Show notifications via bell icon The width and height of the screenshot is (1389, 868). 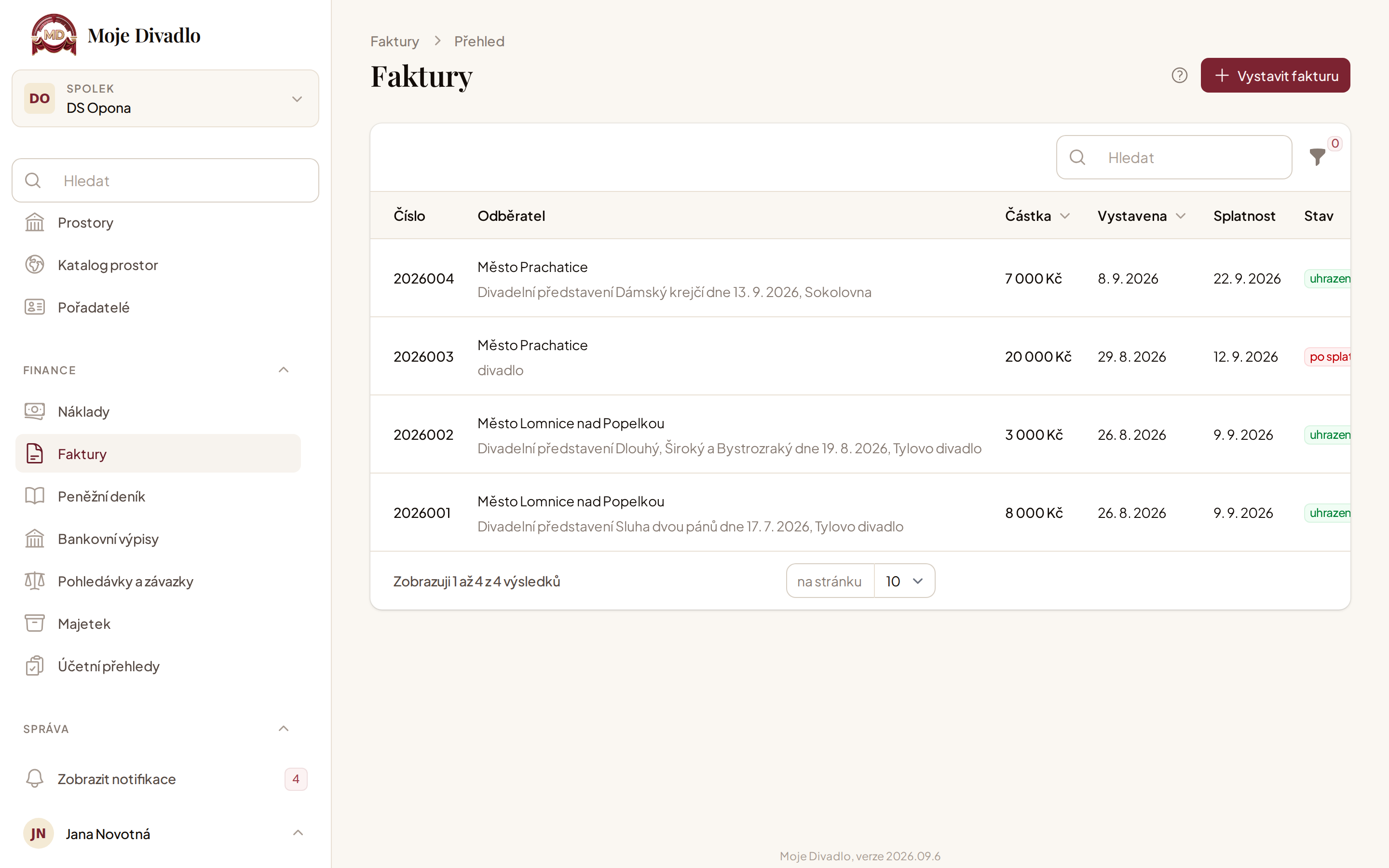34,778
